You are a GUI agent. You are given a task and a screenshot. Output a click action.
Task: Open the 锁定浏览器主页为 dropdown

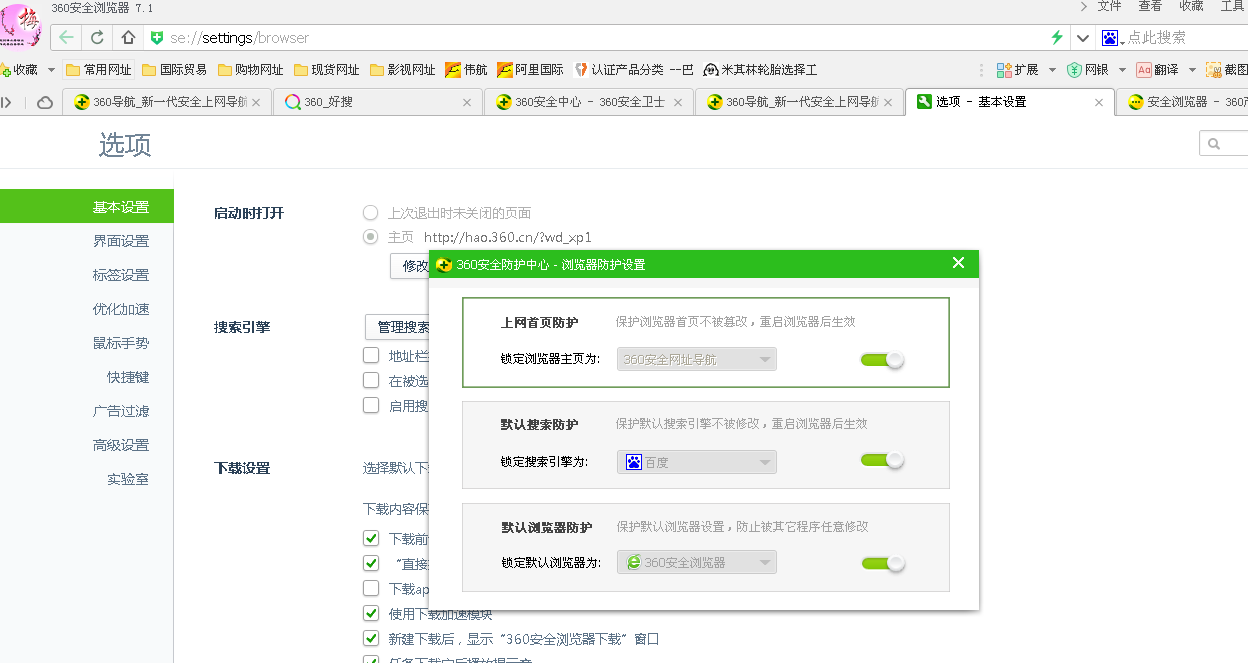697,359
